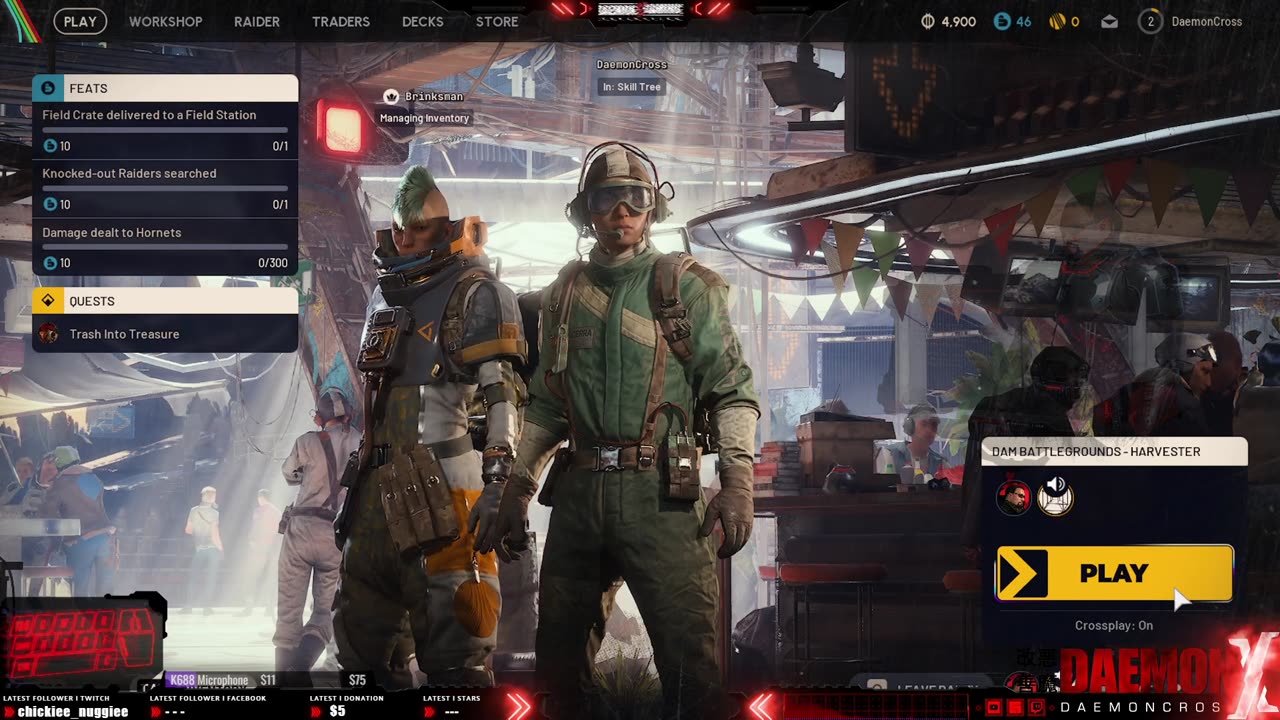Click the Knocked-out Raiders progress bar
Image resolution: width=1280 pixels, height=720 pixels.
pyautogui.click(x=165, y=188)
